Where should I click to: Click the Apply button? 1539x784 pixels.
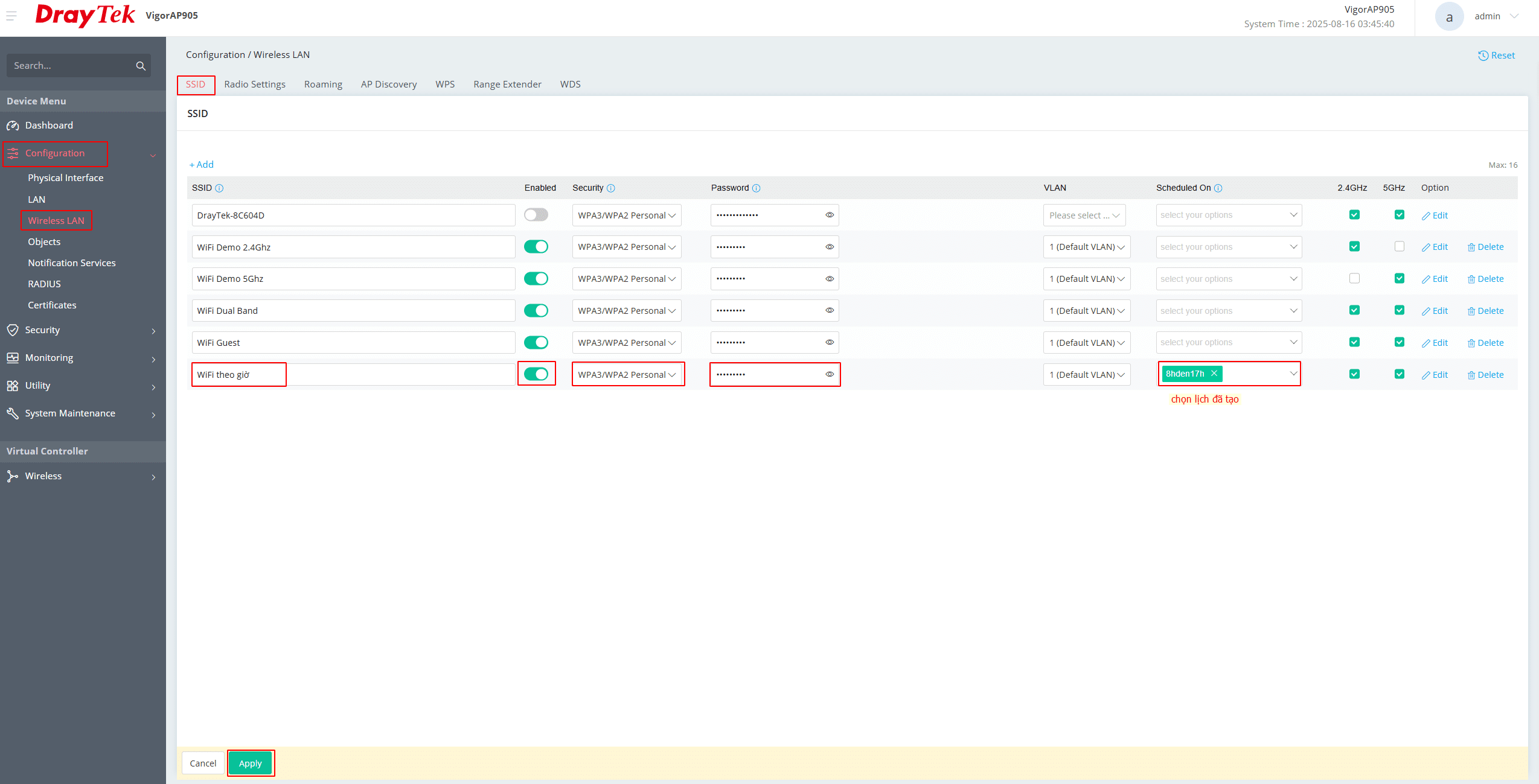tap(251, 763)
